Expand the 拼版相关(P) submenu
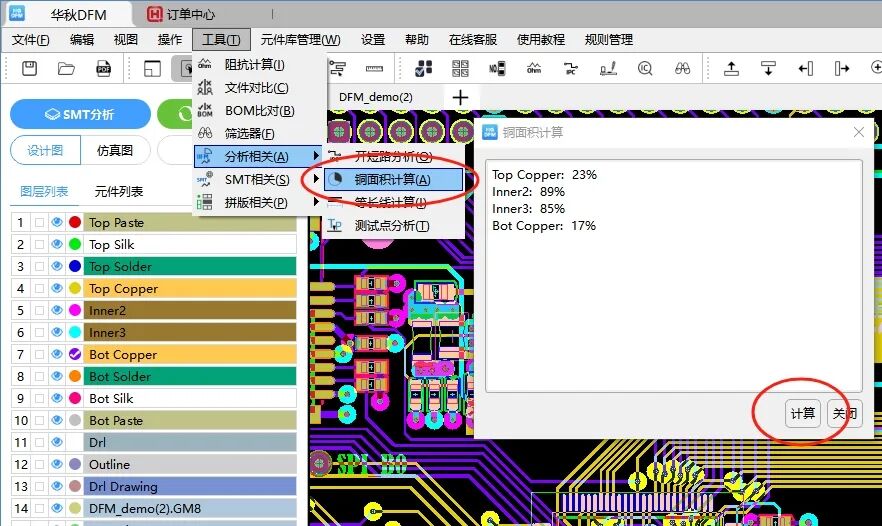 (x=257, y=202)
